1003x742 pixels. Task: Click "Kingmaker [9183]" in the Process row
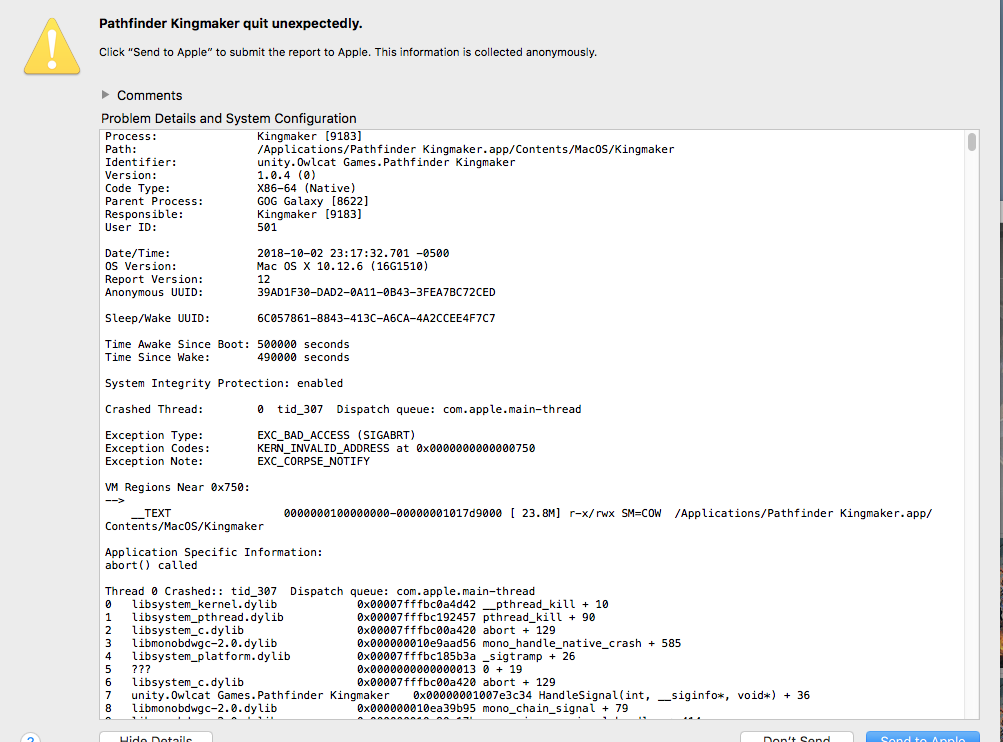tap(310, 136)
